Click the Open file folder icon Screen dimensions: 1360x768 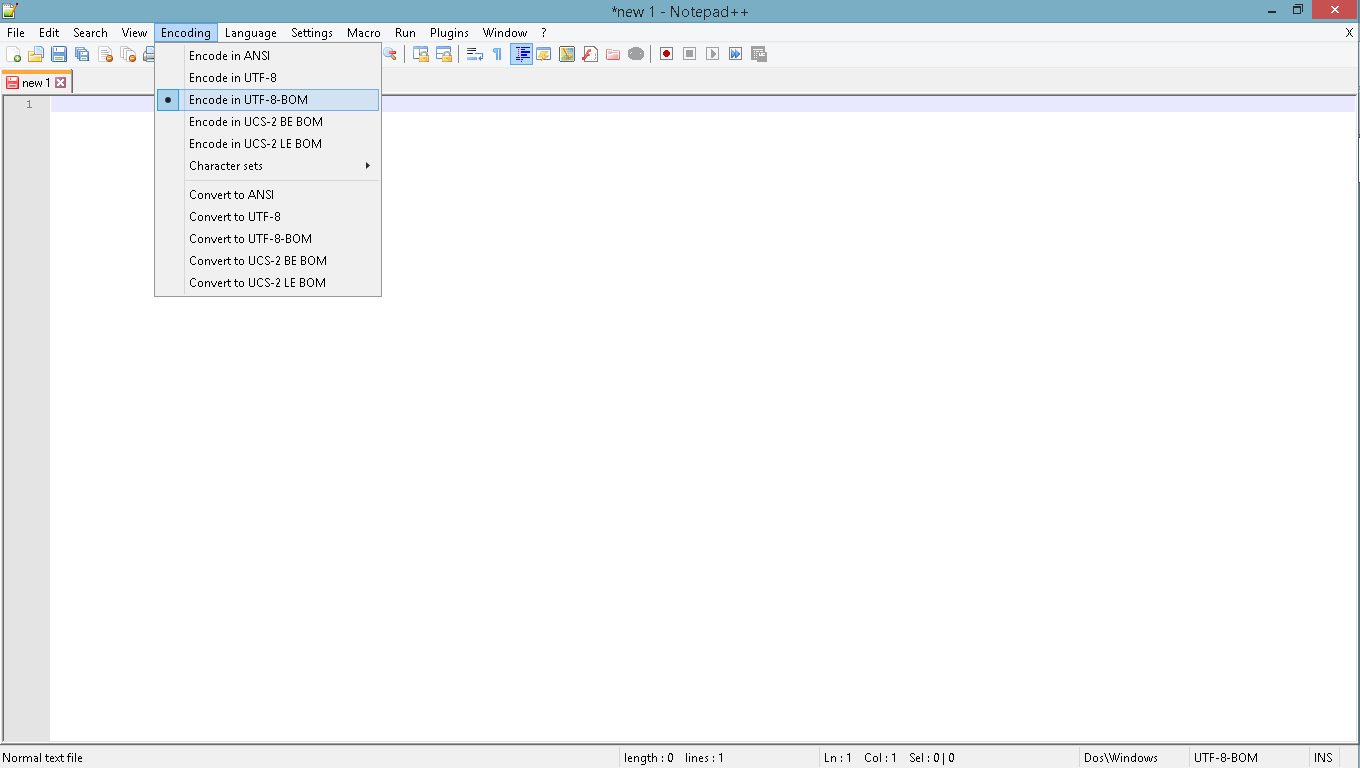coord(36,54)
